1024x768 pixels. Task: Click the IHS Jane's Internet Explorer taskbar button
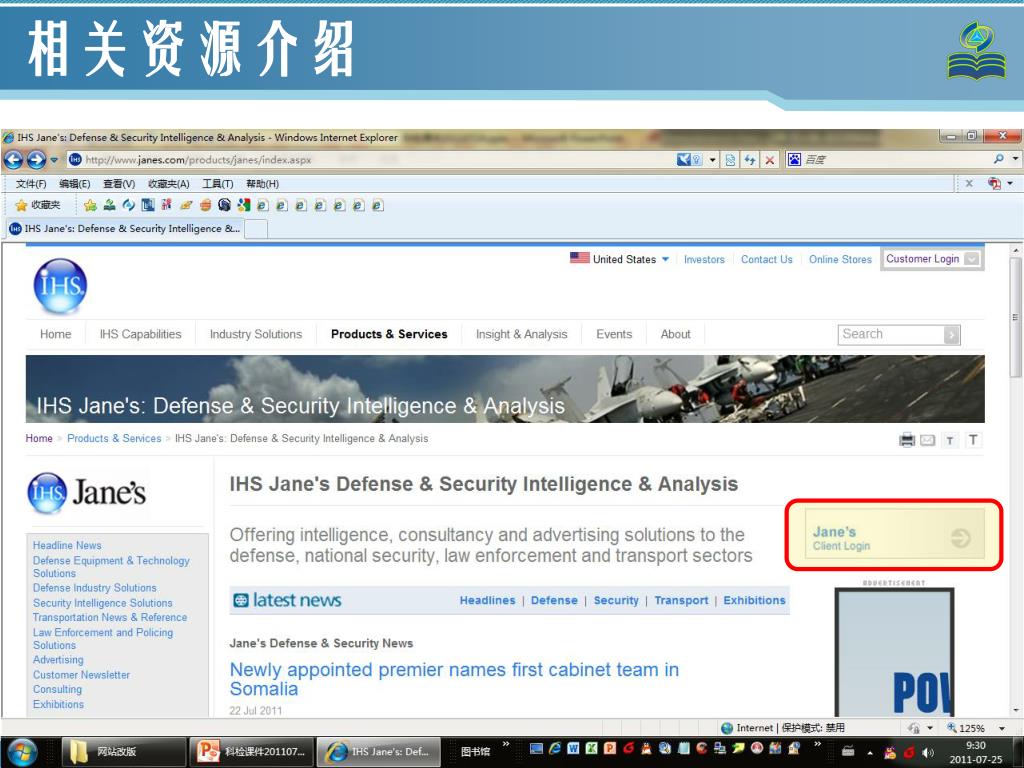point(379,752)
